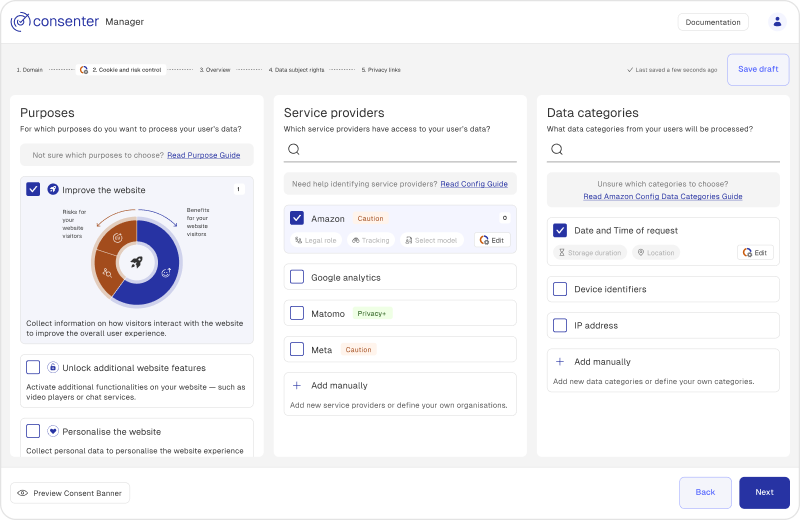Check the Meta provider
Viewport: 800px width, 520px height.
click(297, 350)
